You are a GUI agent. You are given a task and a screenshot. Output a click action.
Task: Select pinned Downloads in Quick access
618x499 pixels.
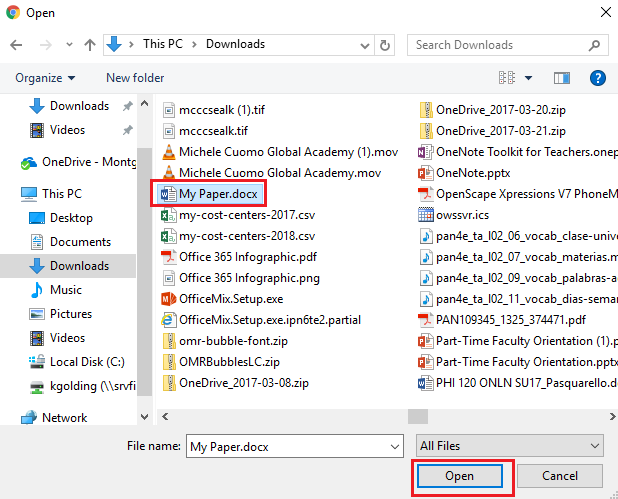tap(79, 106)
